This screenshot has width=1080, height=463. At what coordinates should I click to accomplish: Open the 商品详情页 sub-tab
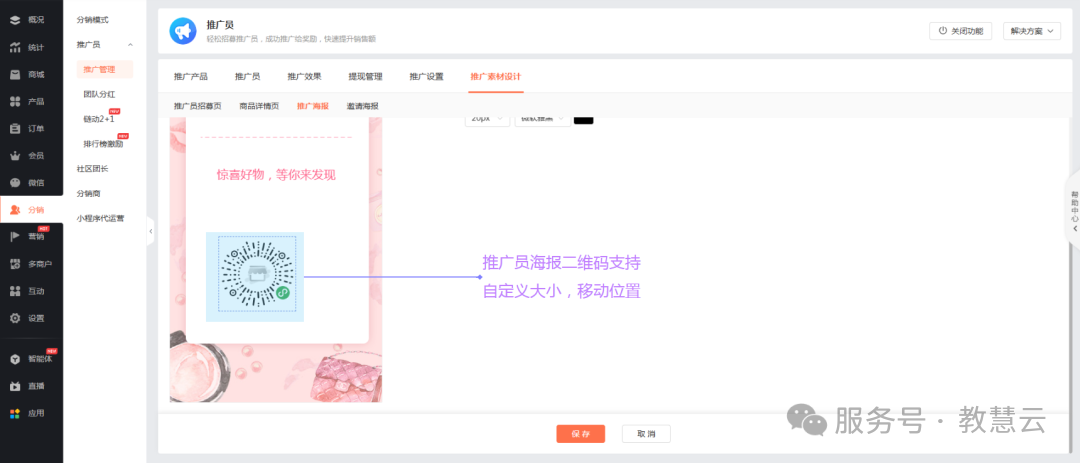pyautogui.click(x=259, y=106)
